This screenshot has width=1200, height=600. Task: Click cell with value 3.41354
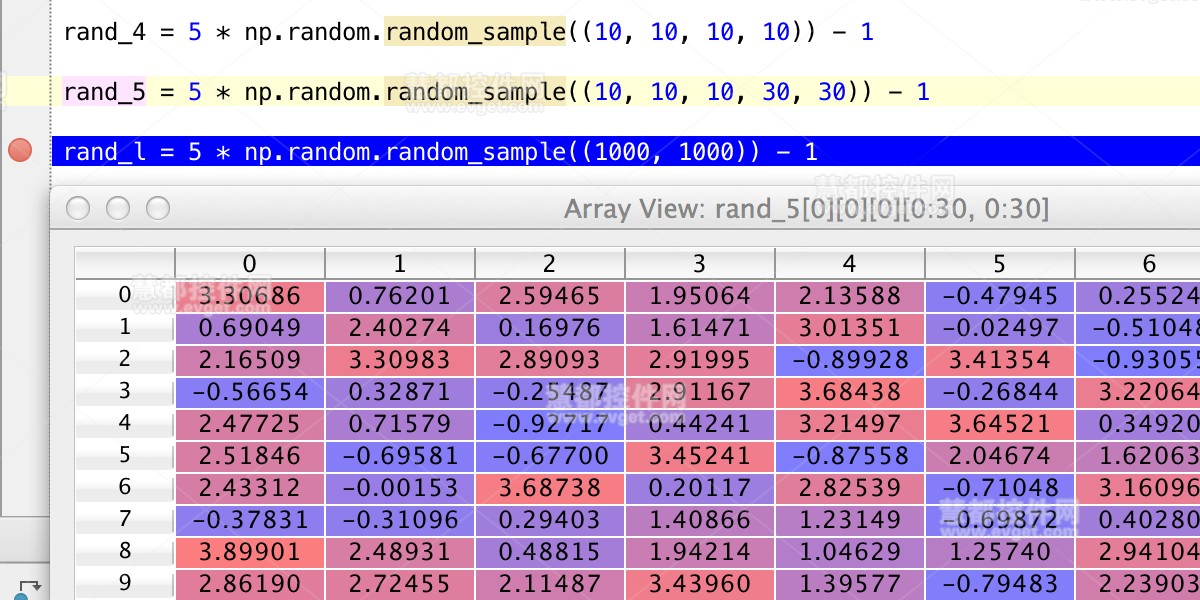(x=1000, y=360)
